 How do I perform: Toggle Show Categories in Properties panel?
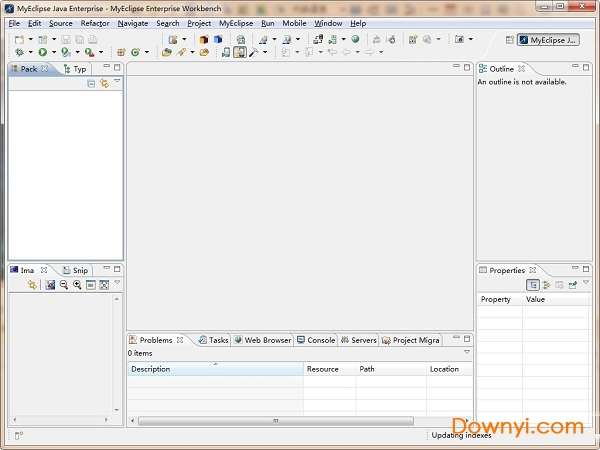pos(533,285)
